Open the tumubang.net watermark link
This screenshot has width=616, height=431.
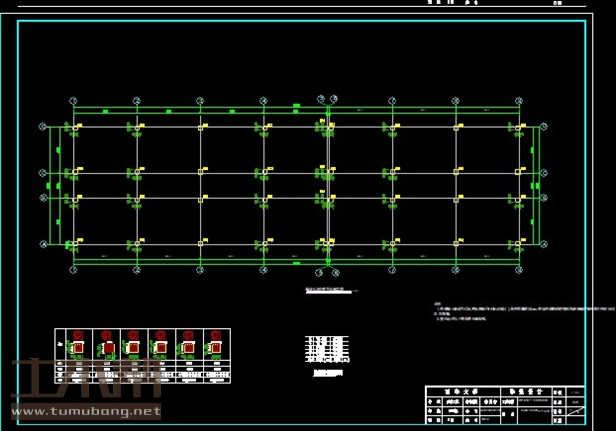(85, 411)
